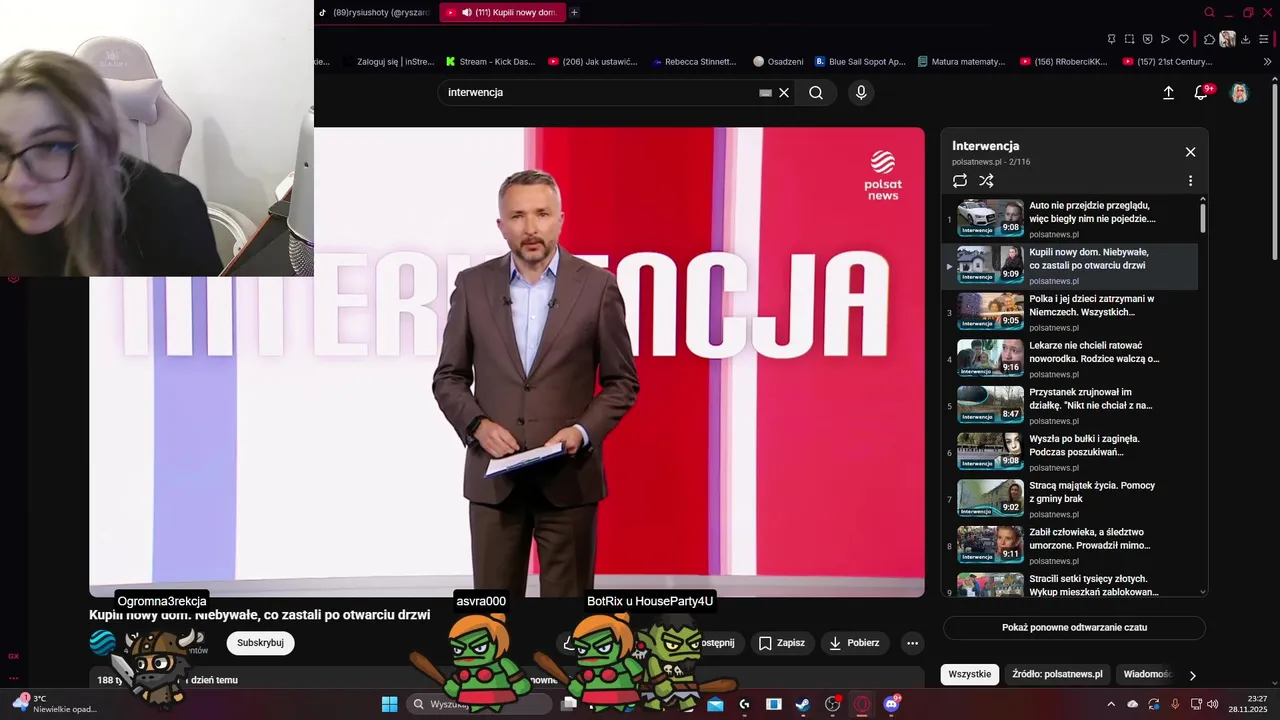Open Discord from the taskbar

pos(891,704)
